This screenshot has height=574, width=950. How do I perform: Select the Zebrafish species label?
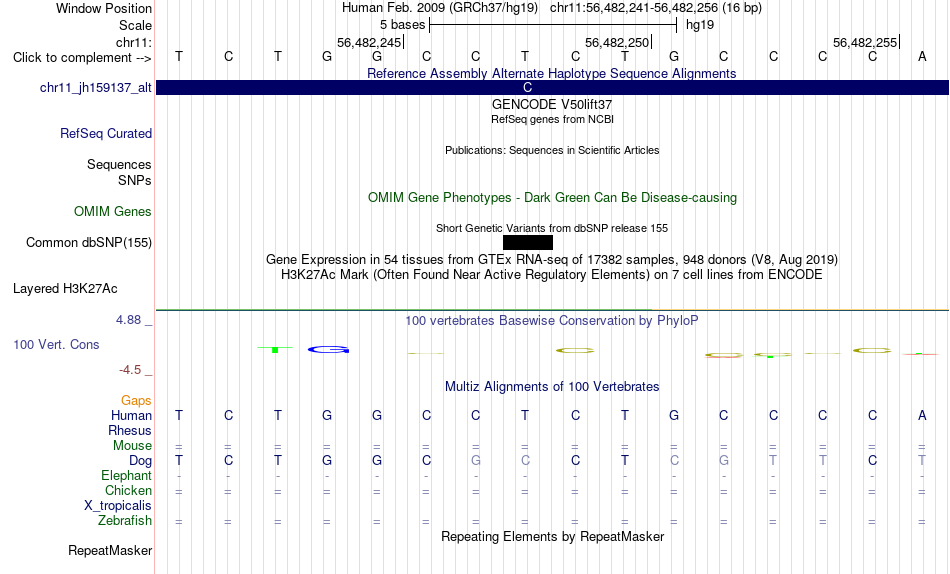click(125, 521)
